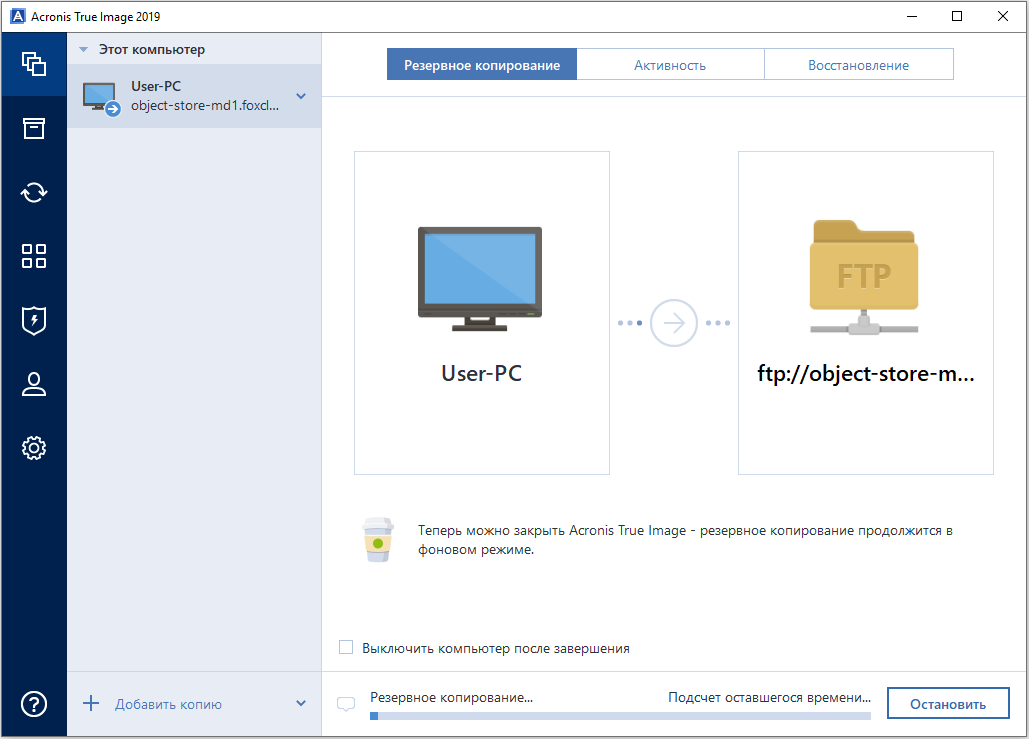Click the coffee cup tip icon
The height and width of the screenshot is (739, 1029).
378,539
